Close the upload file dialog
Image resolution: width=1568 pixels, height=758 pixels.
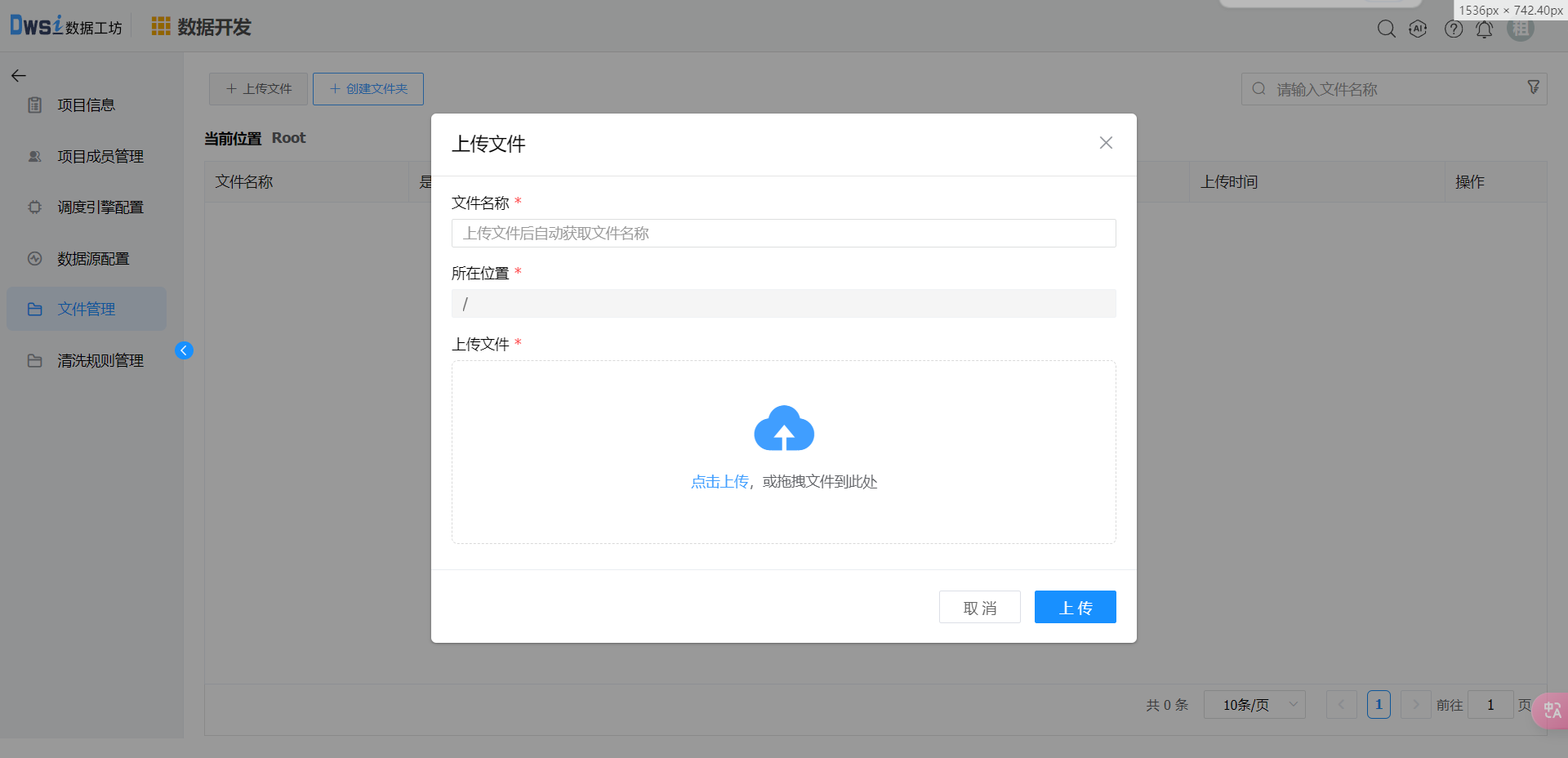tap(1106, 143)
